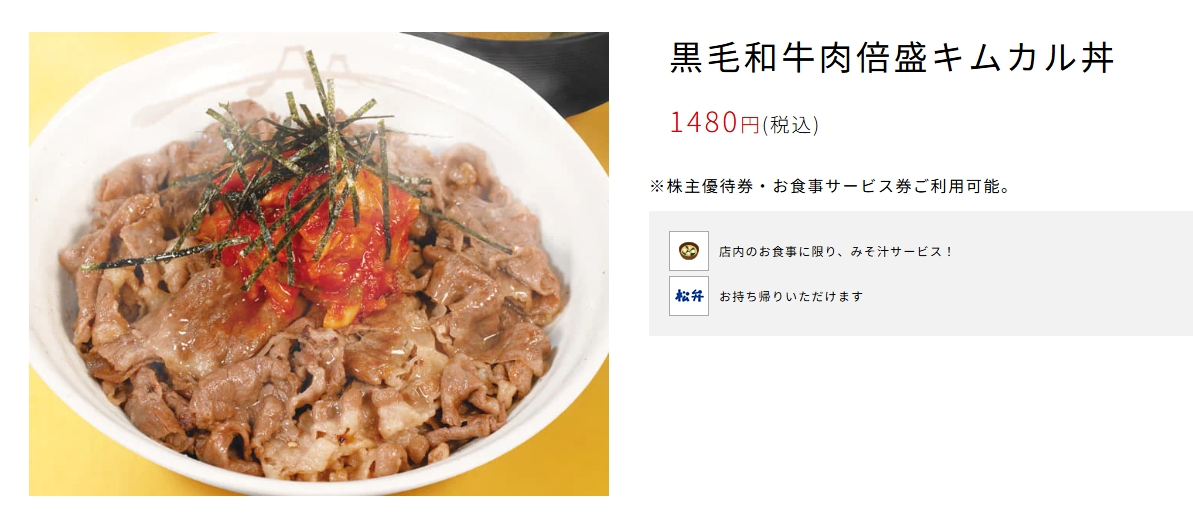Click the blank white area below the info box
Screen dimensions: 1193x524
[913, 426]
